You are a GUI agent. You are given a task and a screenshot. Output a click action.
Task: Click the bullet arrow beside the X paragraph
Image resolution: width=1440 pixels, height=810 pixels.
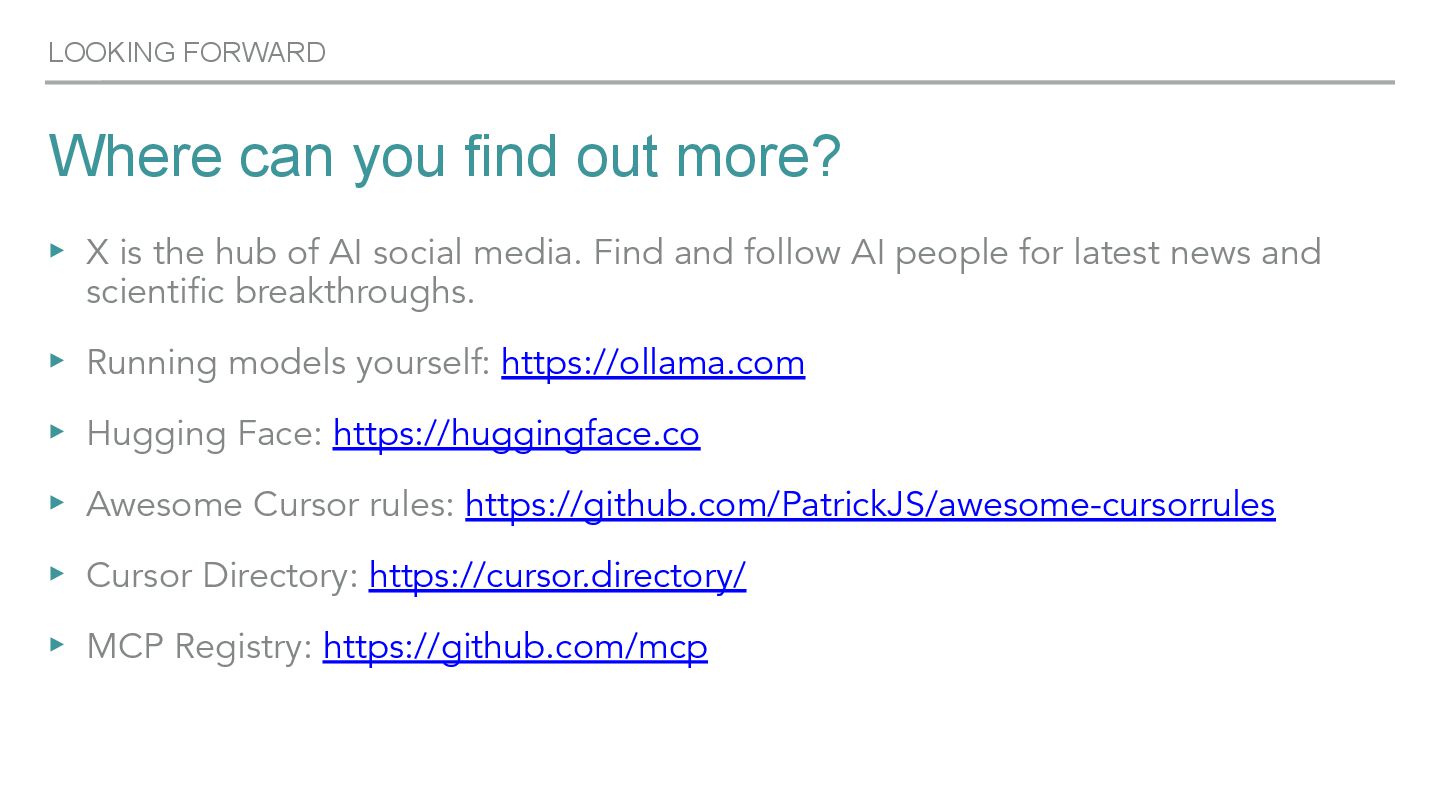click(57, 249)
